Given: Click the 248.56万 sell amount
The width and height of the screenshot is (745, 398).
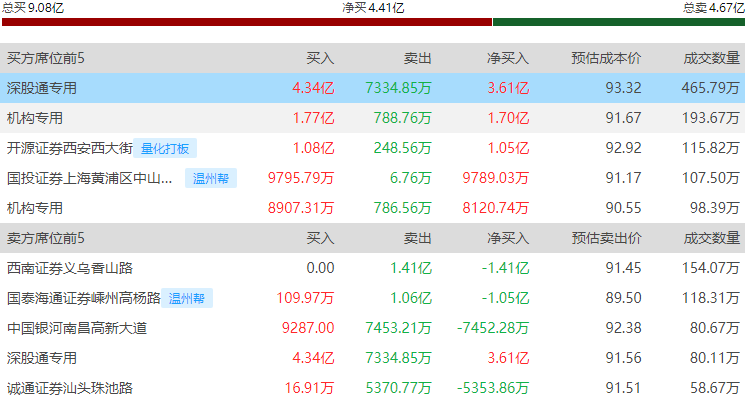Looking at the screenshot, I should (402, 148).
